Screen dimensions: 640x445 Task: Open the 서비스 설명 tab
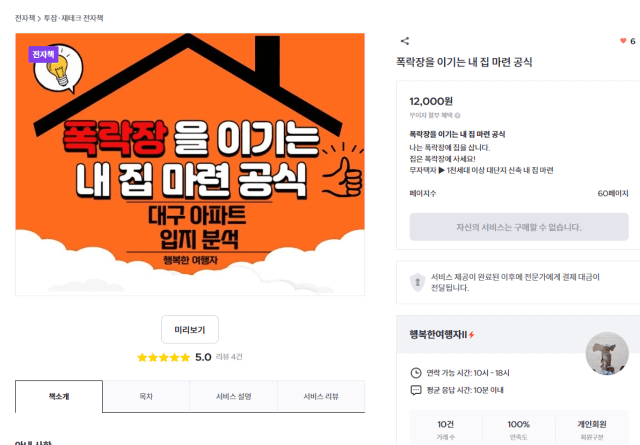click(233, 396)
